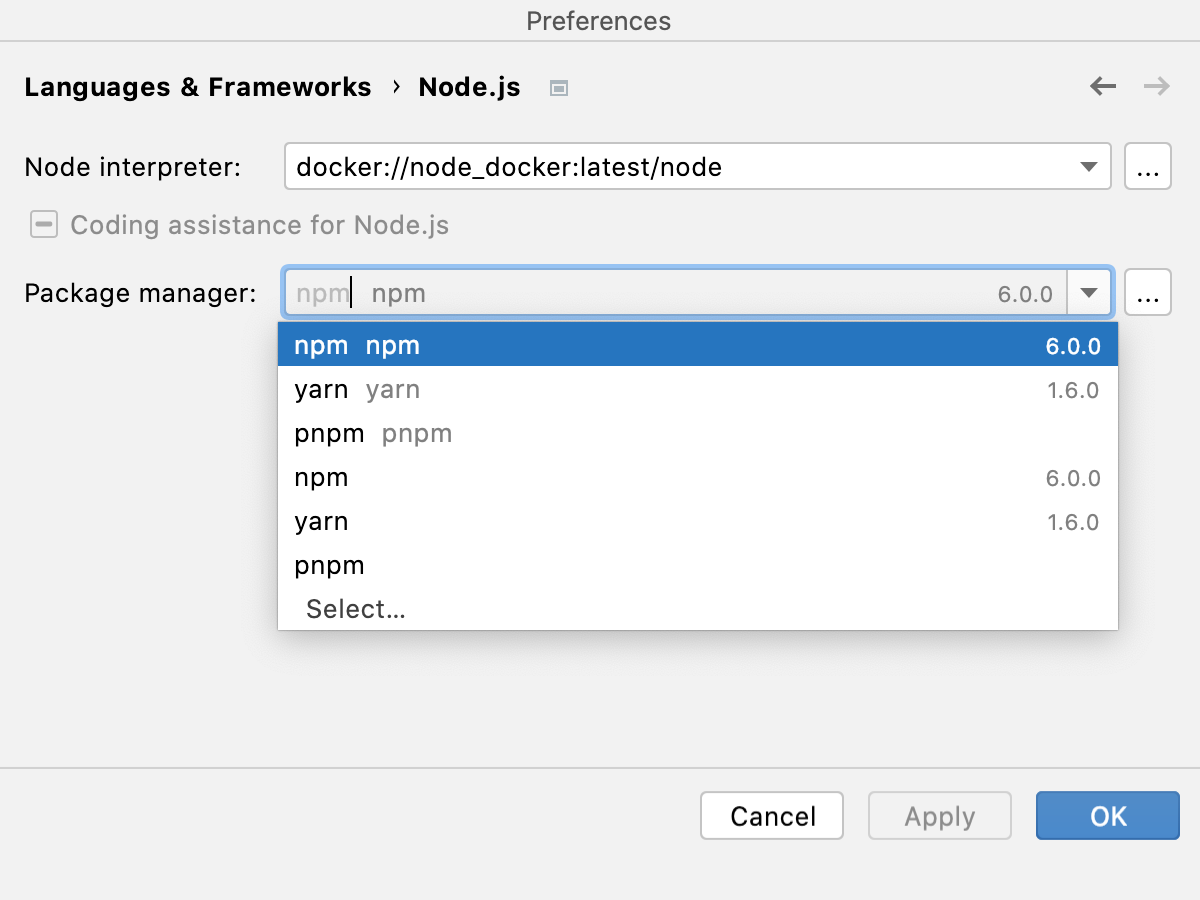Select Node.js in the breadcrumb

click(469, 87)
